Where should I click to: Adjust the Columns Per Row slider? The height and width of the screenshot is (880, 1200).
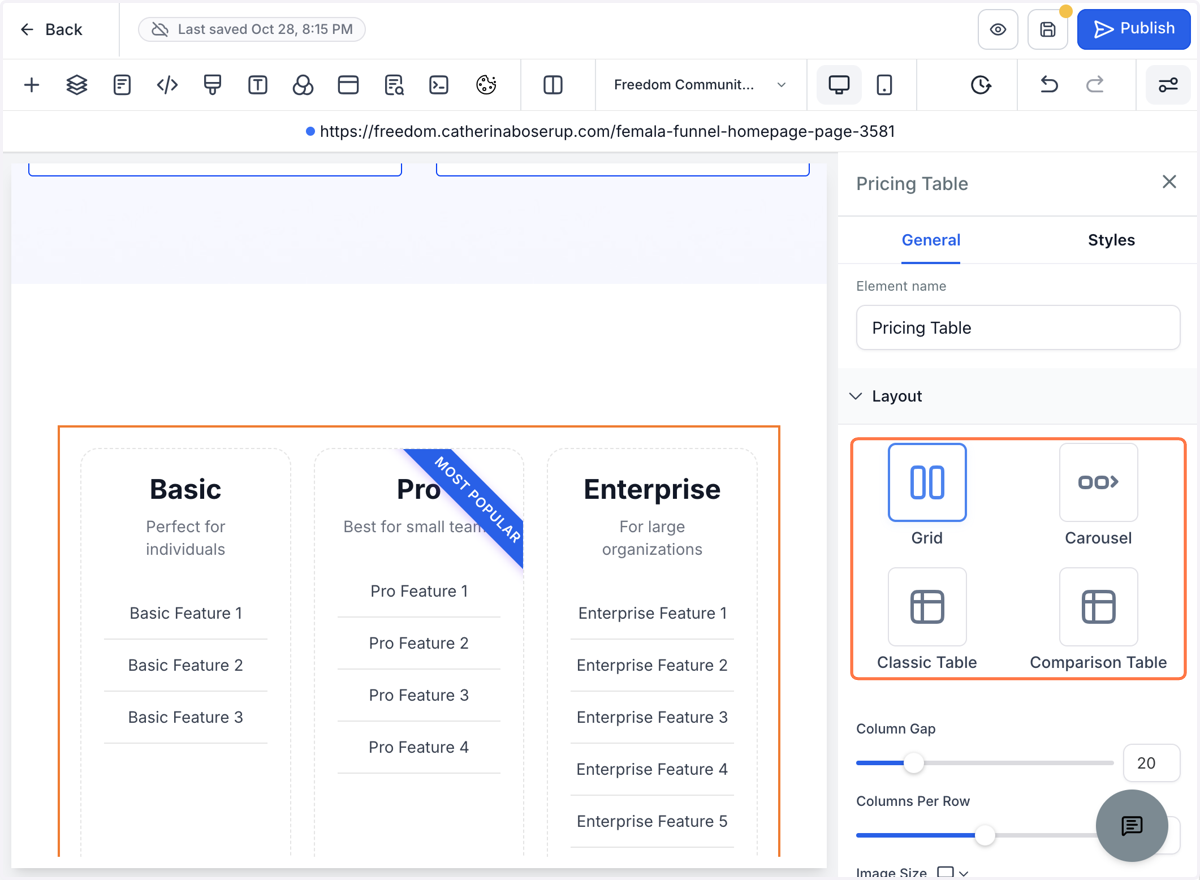coord(985,835)
